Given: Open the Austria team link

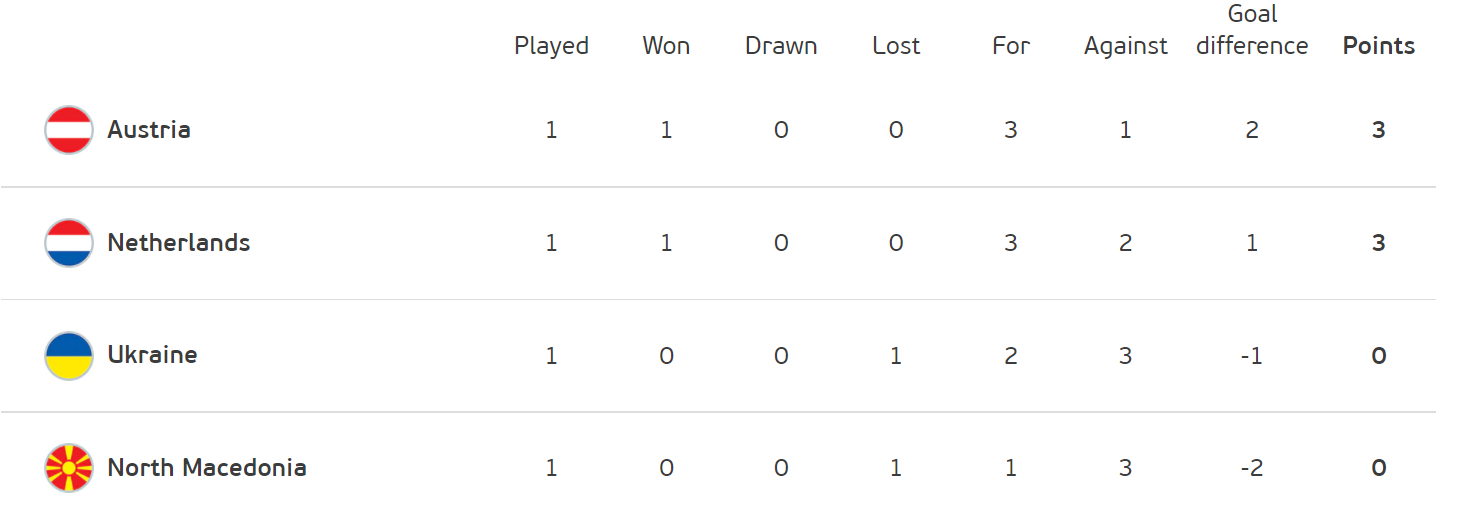Looking at the screenshot, I should (x=149, y=130).
